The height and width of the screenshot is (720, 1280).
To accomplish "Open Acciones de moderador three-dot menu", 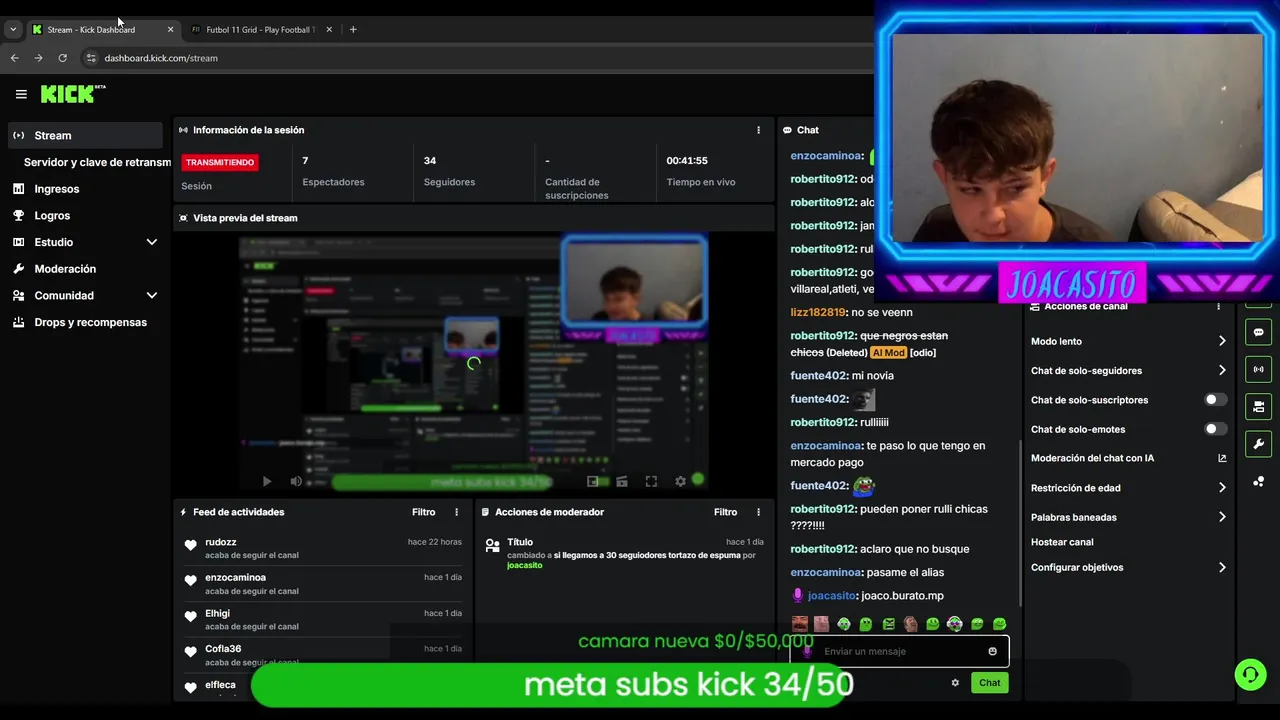I will 758,512.
